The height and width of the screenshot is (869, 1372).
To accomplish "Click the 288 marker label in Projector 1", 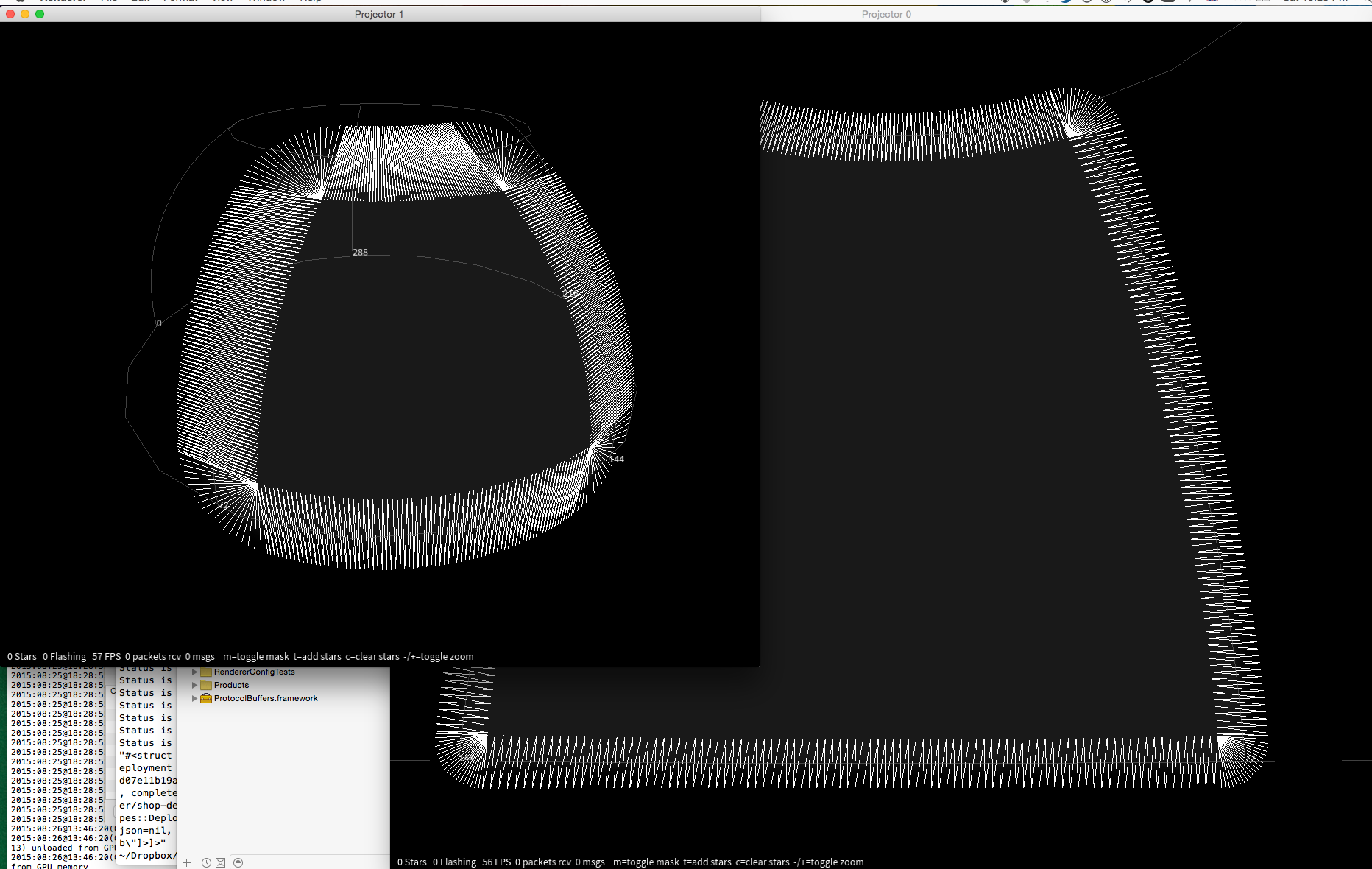I will [360, 252].
